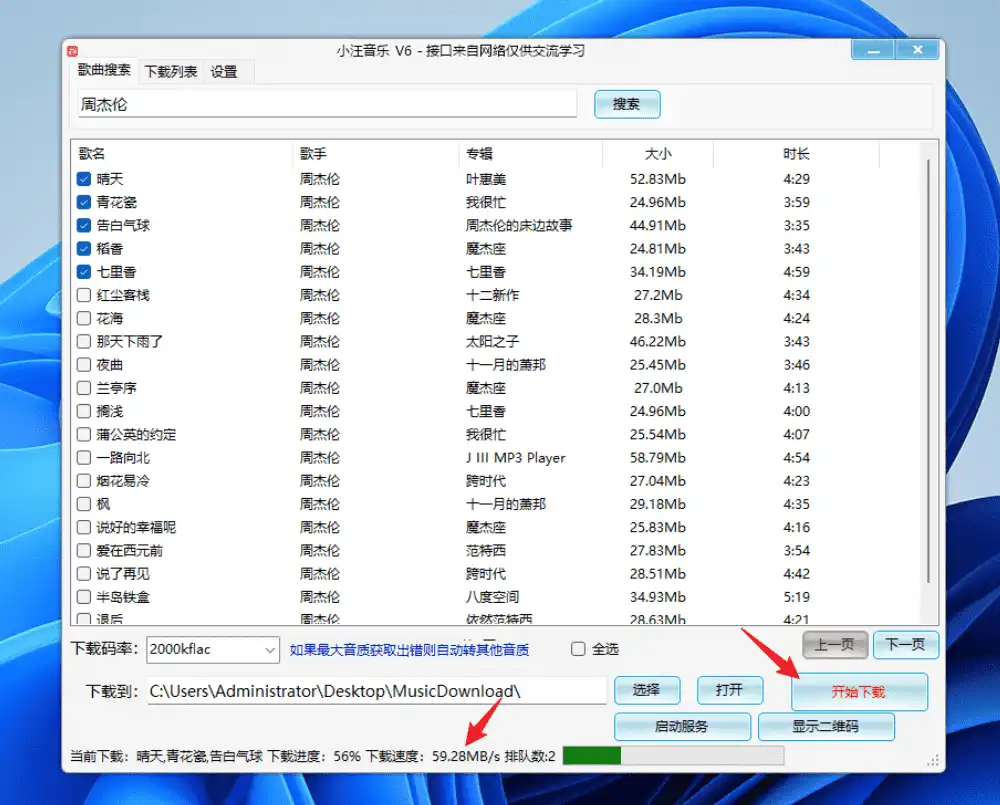This screenshot has height=805, width=1000.
Task: Check the 兰亭序 song checkbox
Action: (84, 388)
